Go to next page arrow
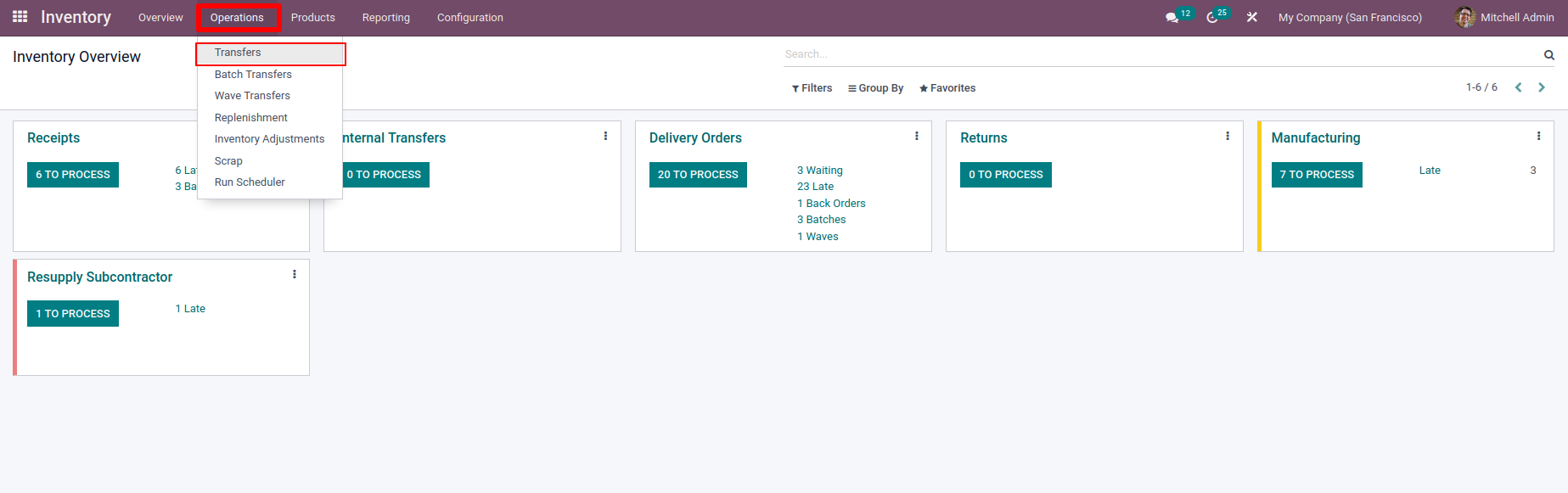This screenshot has height=493, width=1568. [1542, 87]
